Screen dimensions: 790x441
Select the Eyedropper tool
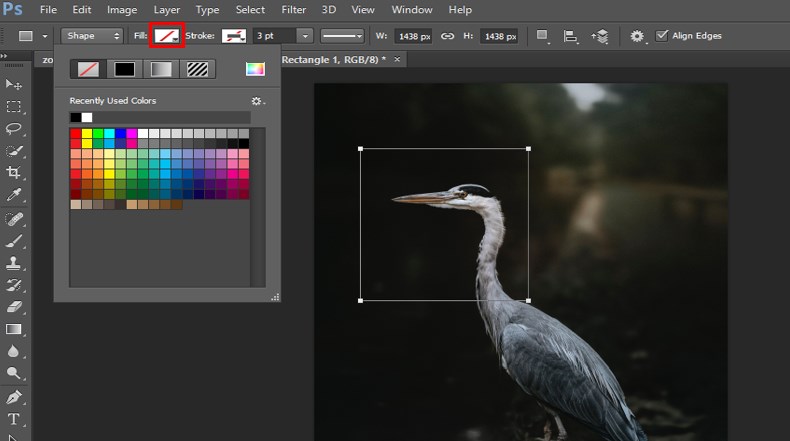14,195
